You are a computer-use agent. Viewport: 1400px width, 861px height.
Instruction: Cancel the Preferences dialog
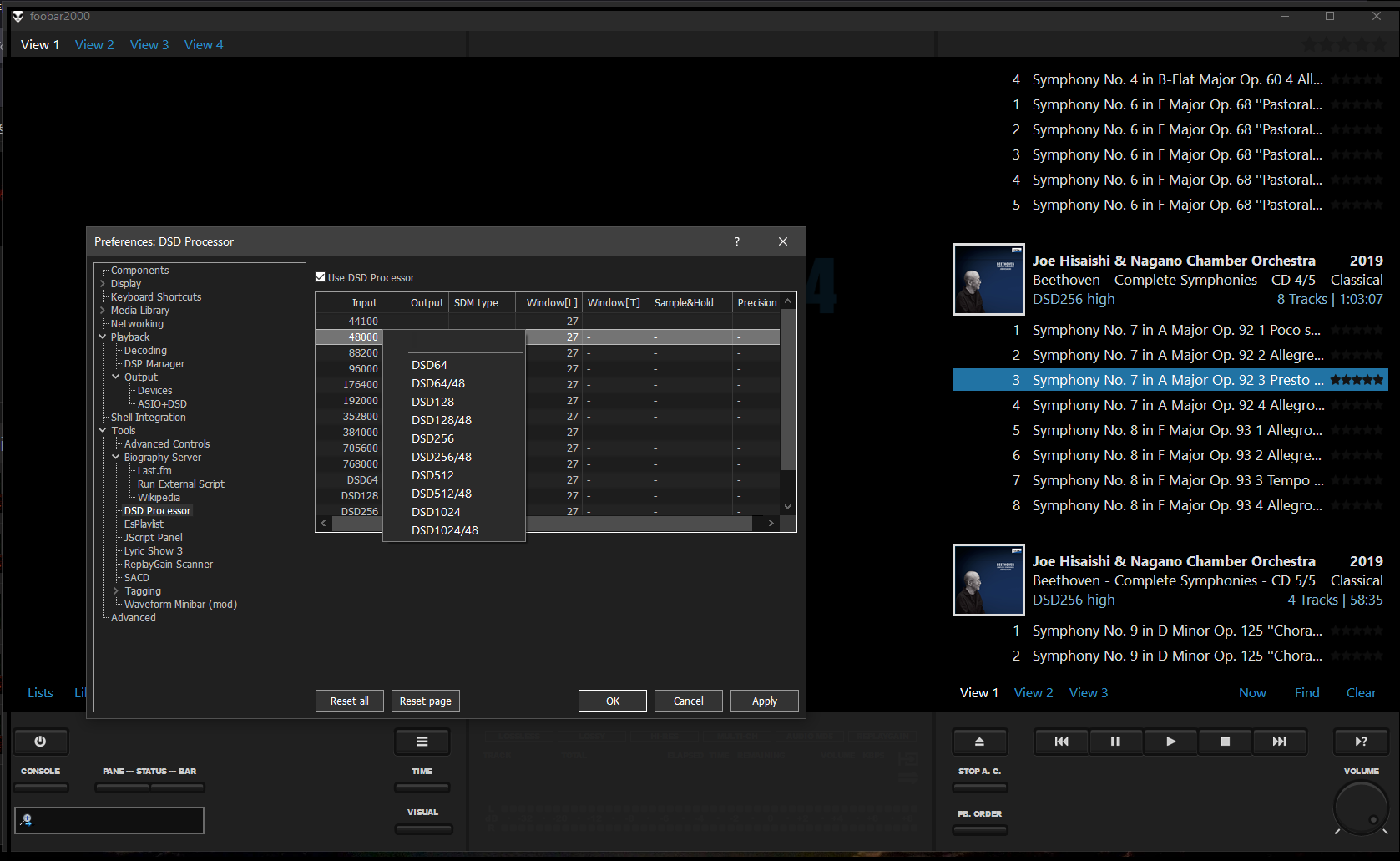(689, 701)
